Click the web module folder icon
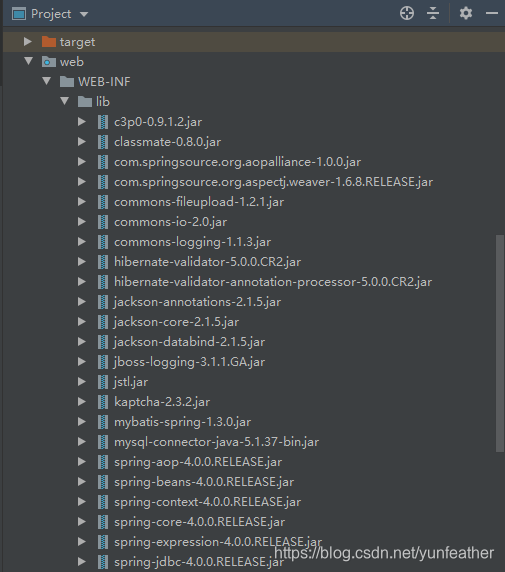This screenshot has width=505, height=572. tap(49, 62)
